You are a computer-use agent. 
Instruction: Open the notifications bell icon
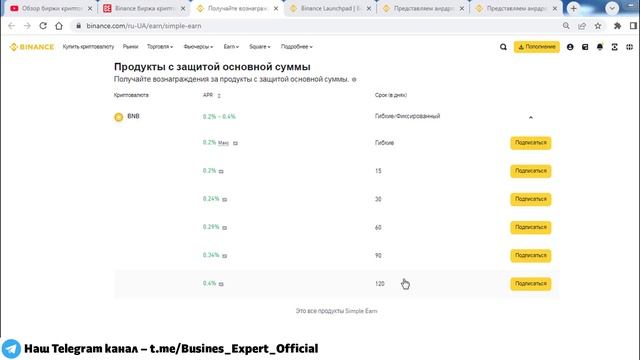600,47
